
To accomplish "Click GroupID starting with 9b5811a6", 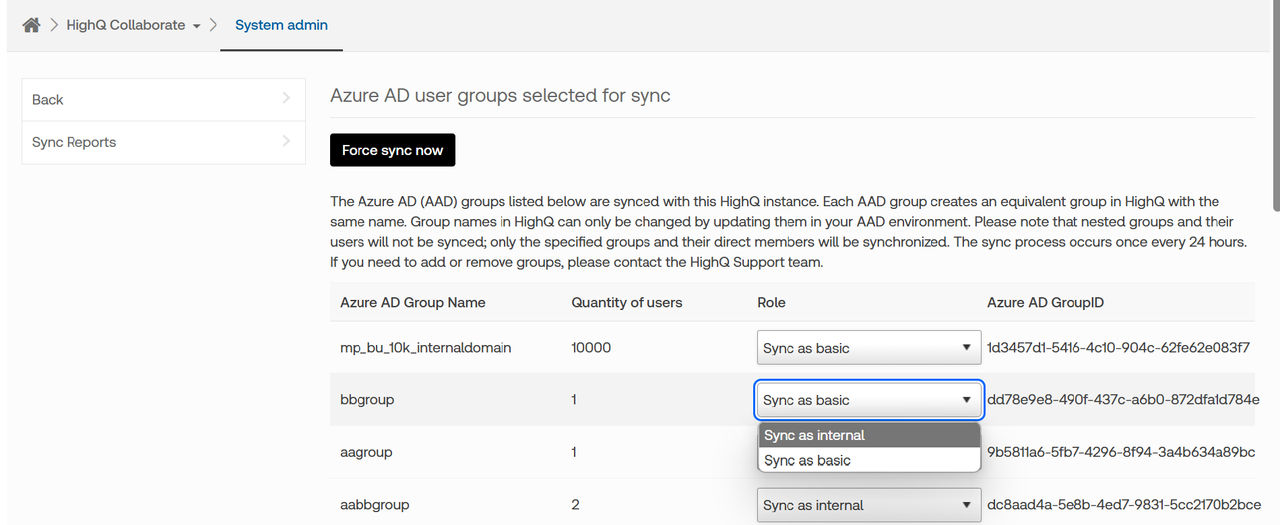I will (x=1121, y=452).
